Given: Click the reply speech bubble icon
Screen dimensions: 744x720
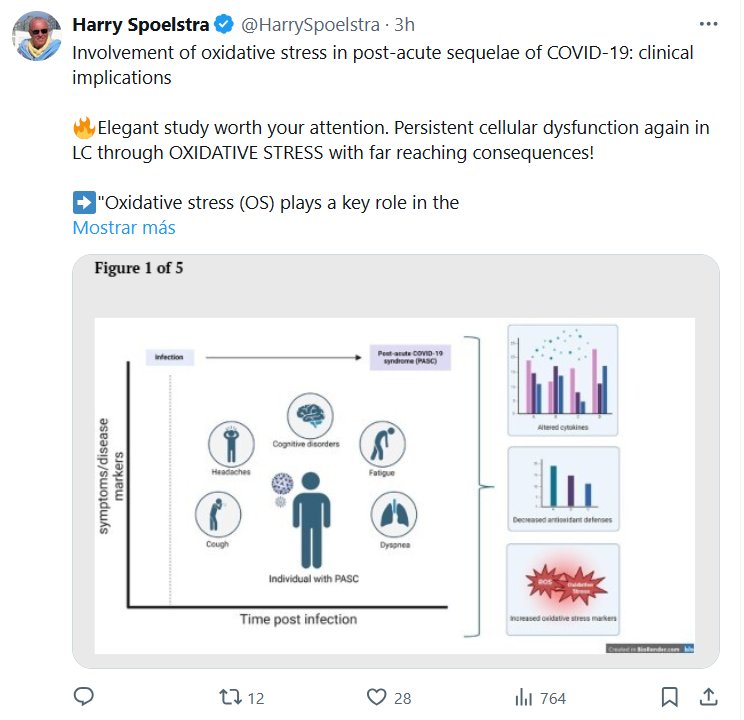Looking at the screenshot, I should pos(85,697).
